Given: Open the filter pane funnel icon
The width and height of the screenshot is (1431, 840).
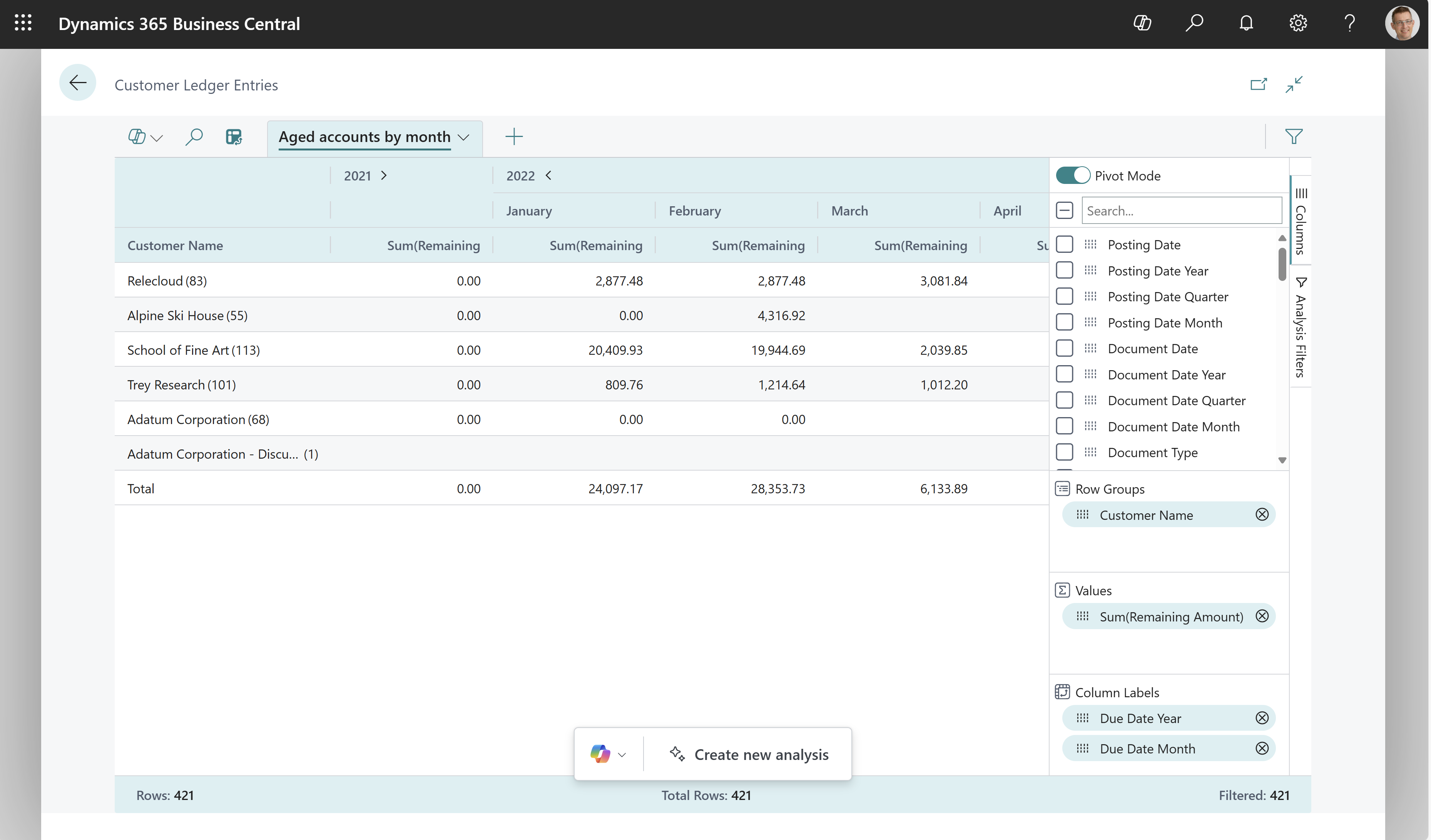Looking at the screenshot, I should (1294, 136).
